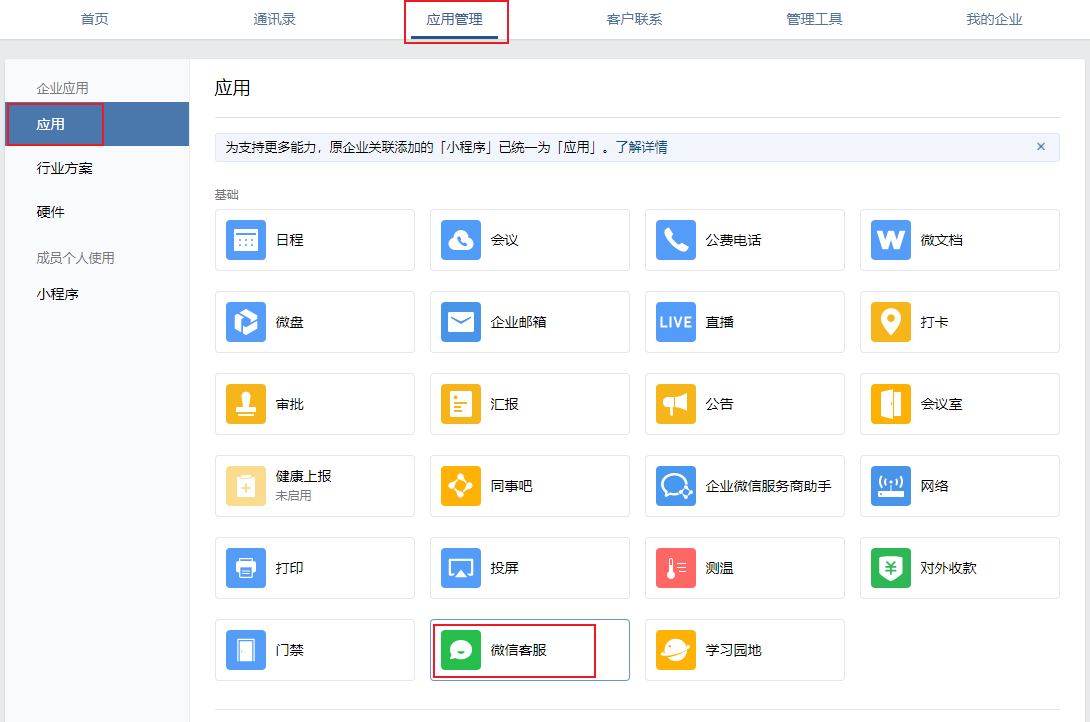Click the 打印 printer icon
The image size is (1090, 722).
point(245,568)
